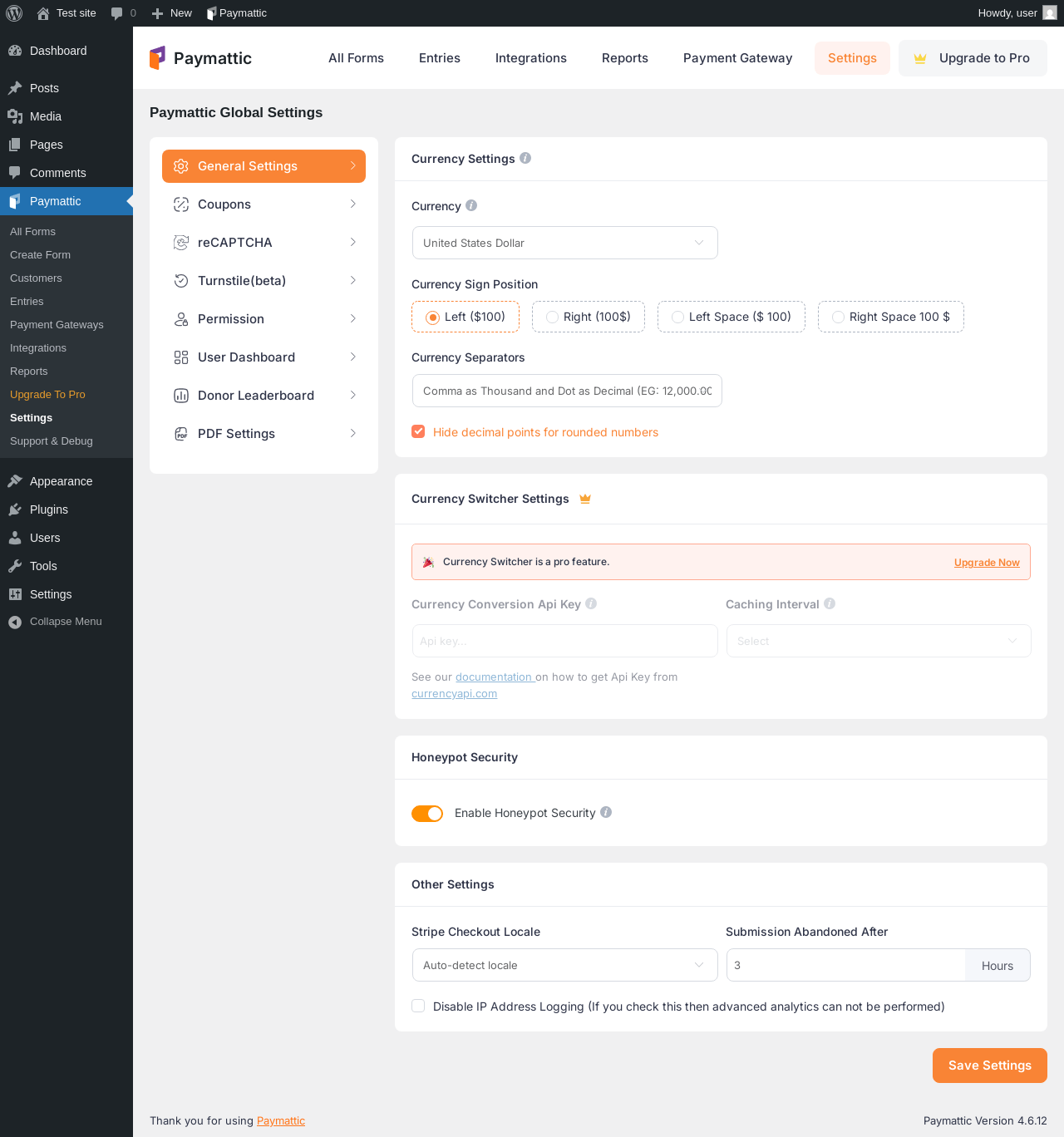The width and height of the screenshot is (1064, 1137).
Task: Click the Coupons ticket icon
Action: 181,204
